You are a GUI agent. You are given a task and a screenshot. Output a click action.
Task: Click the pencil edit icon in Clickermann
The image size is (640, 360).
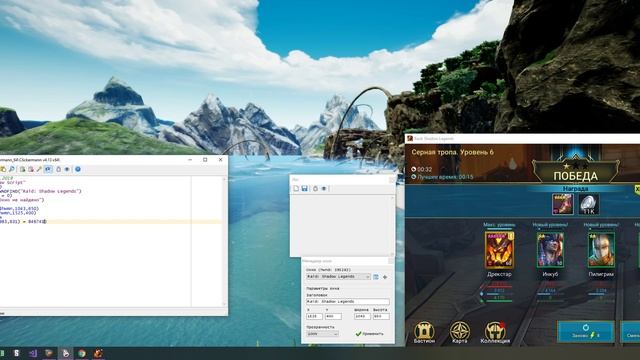tap(39, 169)
